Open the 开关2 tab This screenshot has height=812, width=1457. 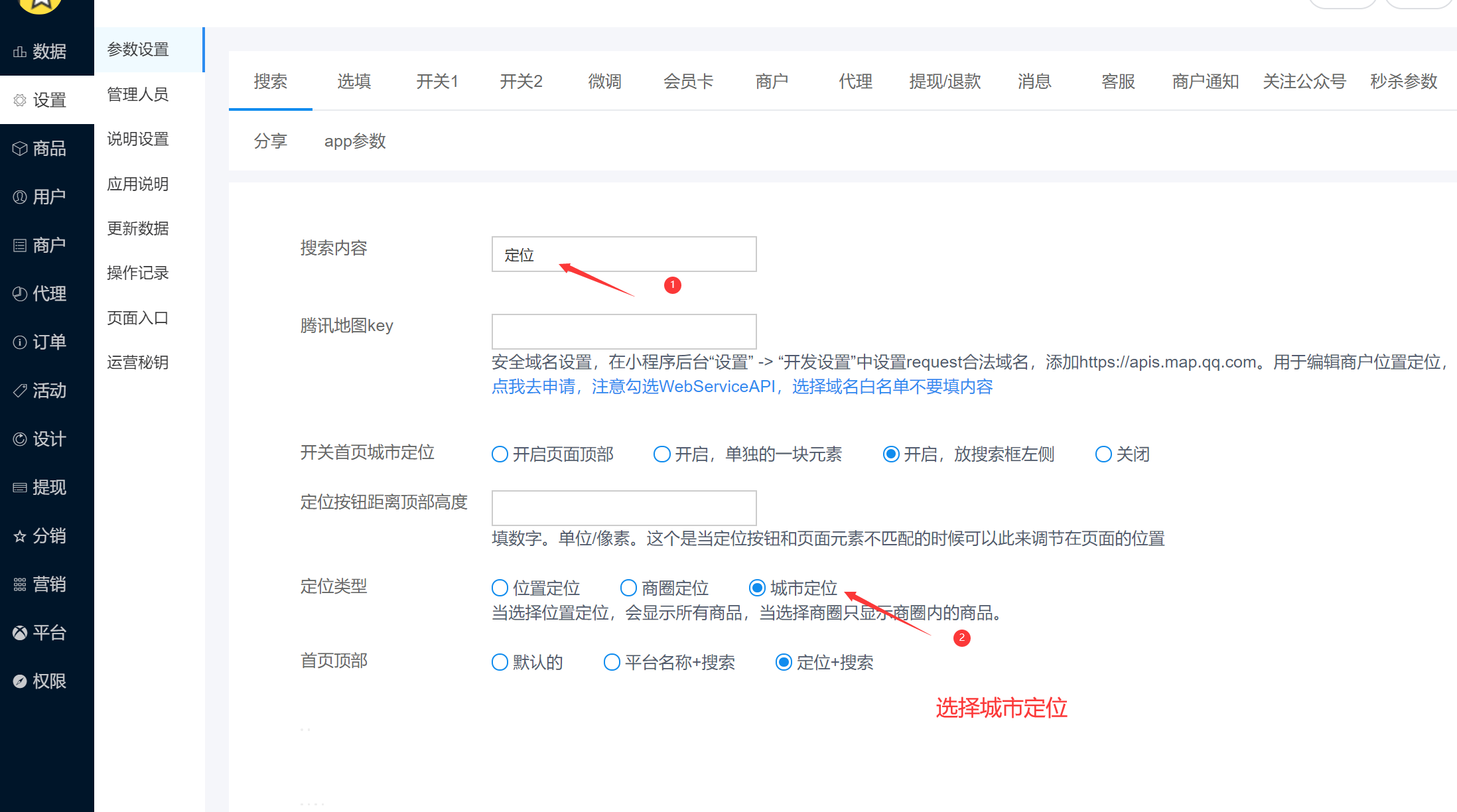tap(521, 82)
